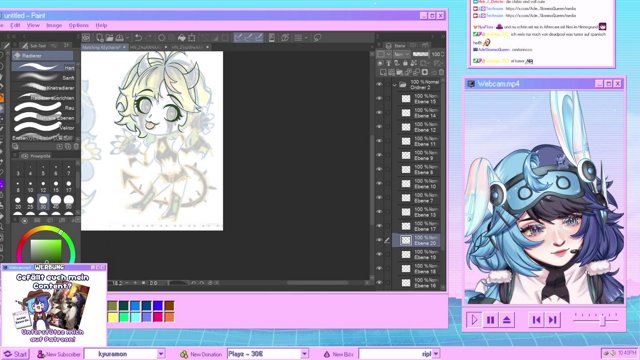
Task: Click the clip to layer below icon
Action: pyautogui.click(x=380, y=63)
